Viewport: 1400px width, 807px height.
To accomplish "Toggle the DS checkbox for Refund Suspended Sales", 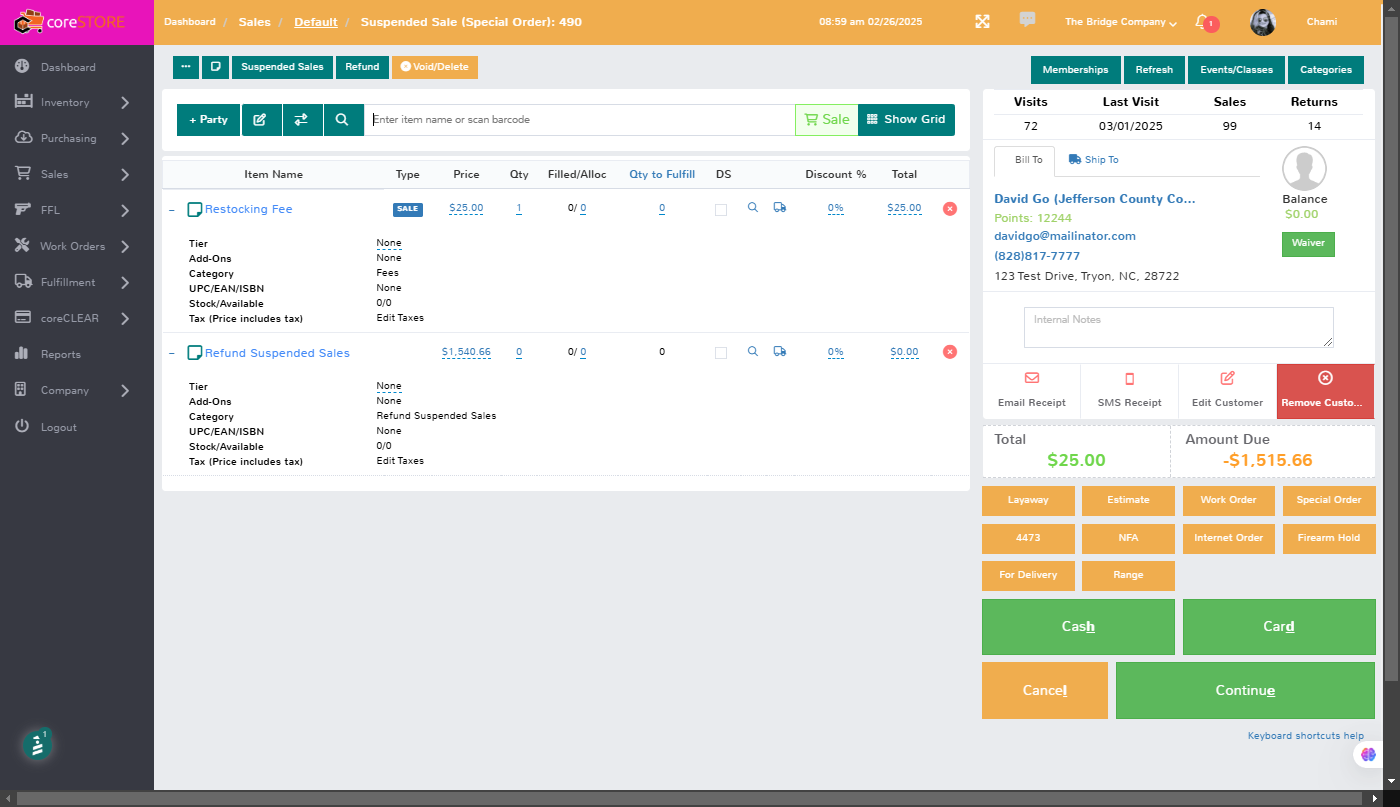I will tap(721, 352).
